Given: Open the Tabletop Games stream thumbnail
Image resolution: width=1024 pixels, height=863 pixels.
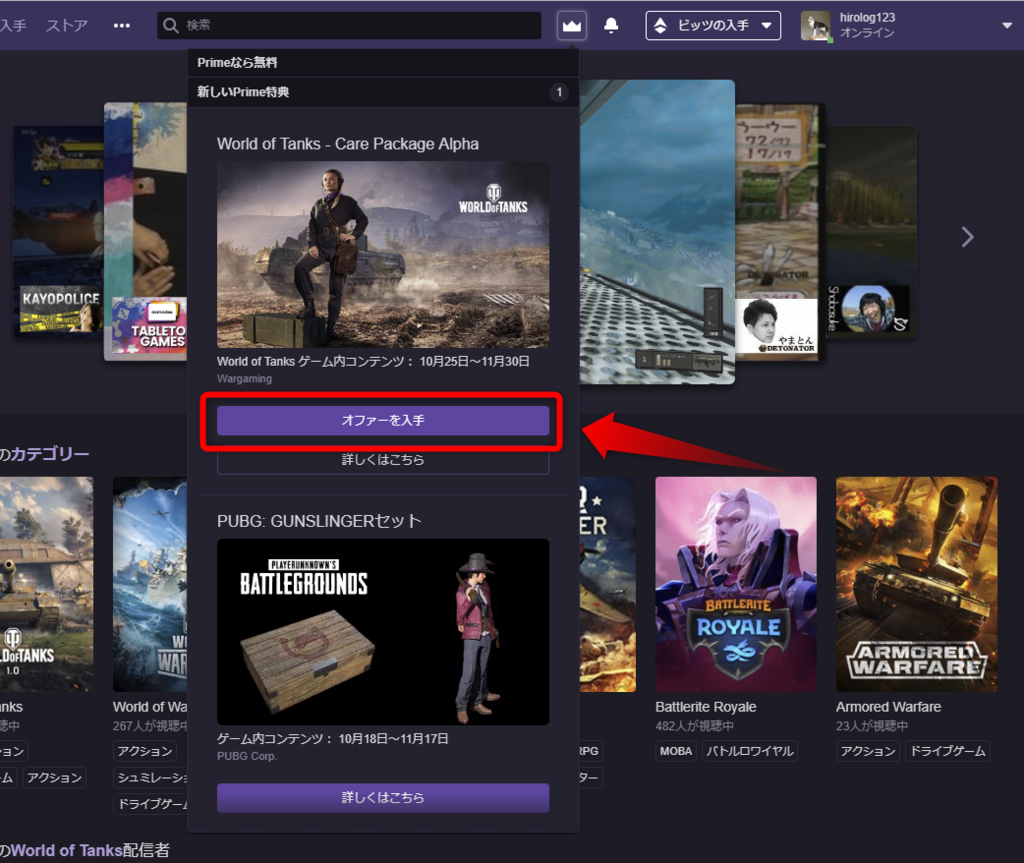Looking at the screenshot, I should [x=145, y=231].
